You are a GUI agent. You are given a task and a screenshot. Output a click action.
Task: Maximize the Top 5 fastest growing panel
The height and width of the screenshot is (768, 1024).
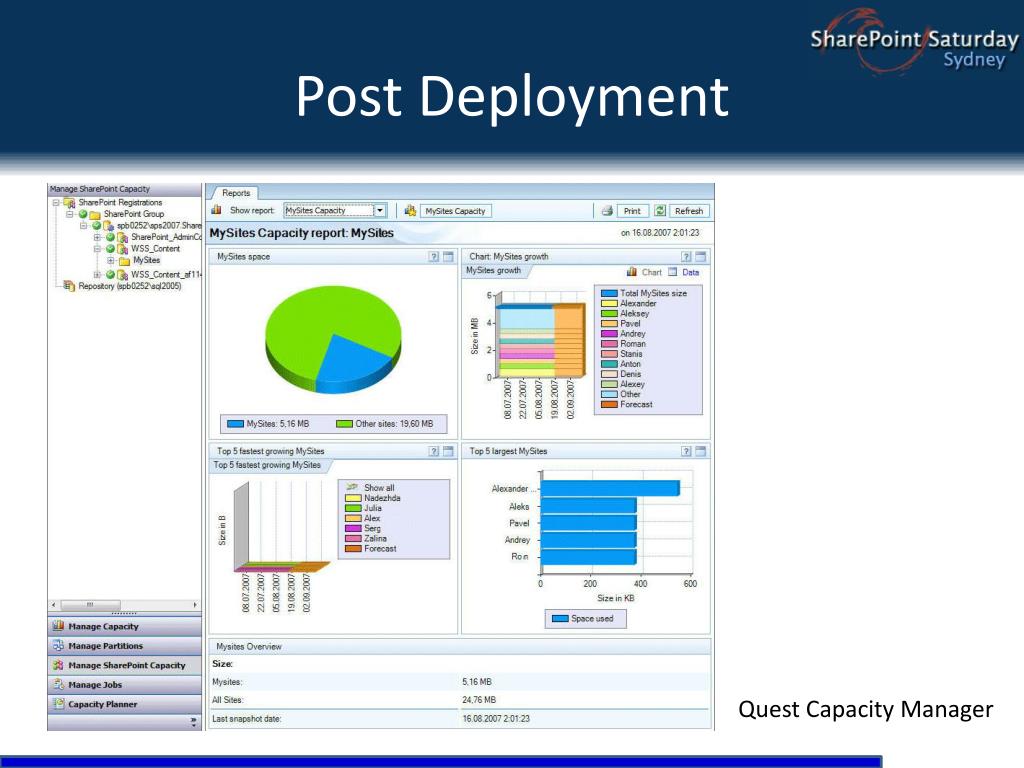(448, 451)
